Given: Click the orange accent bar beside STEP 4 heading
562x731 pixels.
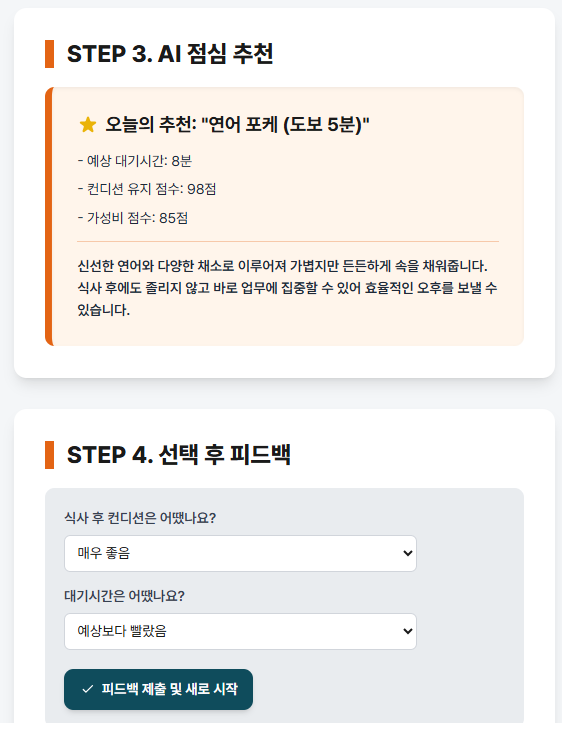Looking at the screenshot, I should coord(49,455).
